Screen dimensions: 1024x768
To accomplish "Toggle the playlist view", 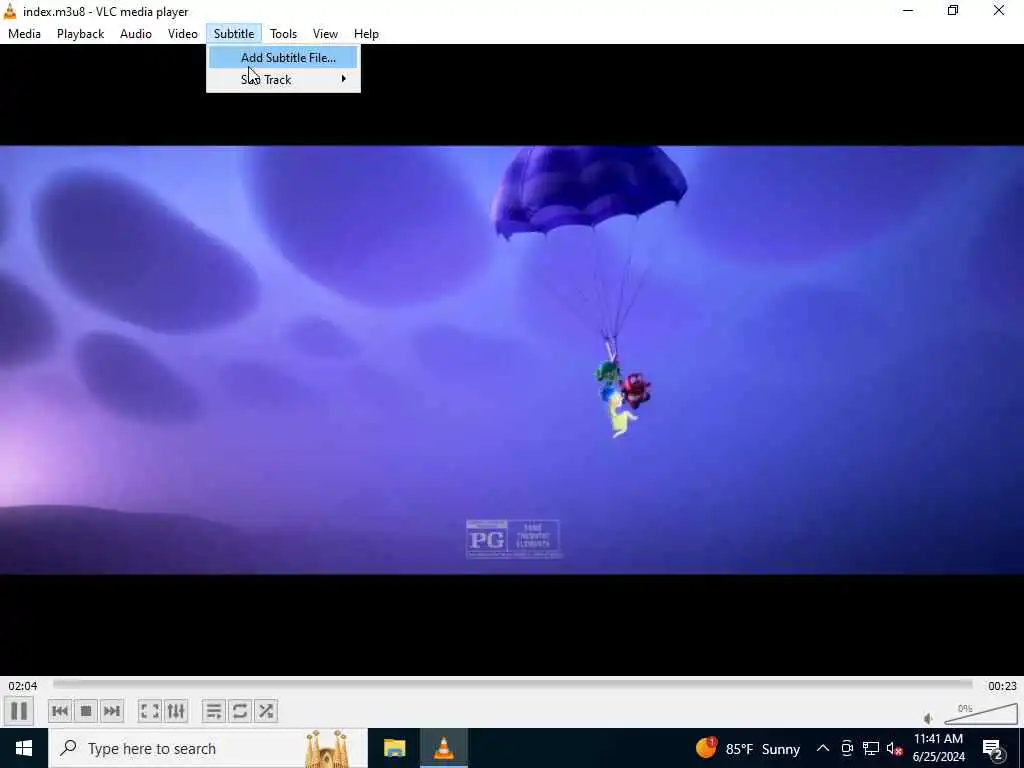I will (x=214, y=711).
